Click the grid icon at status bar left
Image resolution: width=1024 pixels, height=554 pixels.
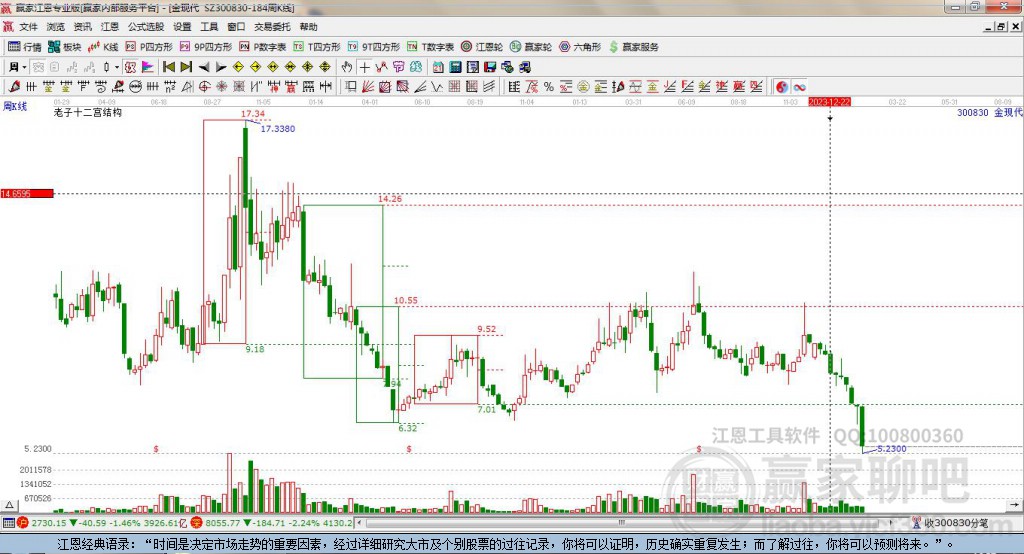[8, 523]
